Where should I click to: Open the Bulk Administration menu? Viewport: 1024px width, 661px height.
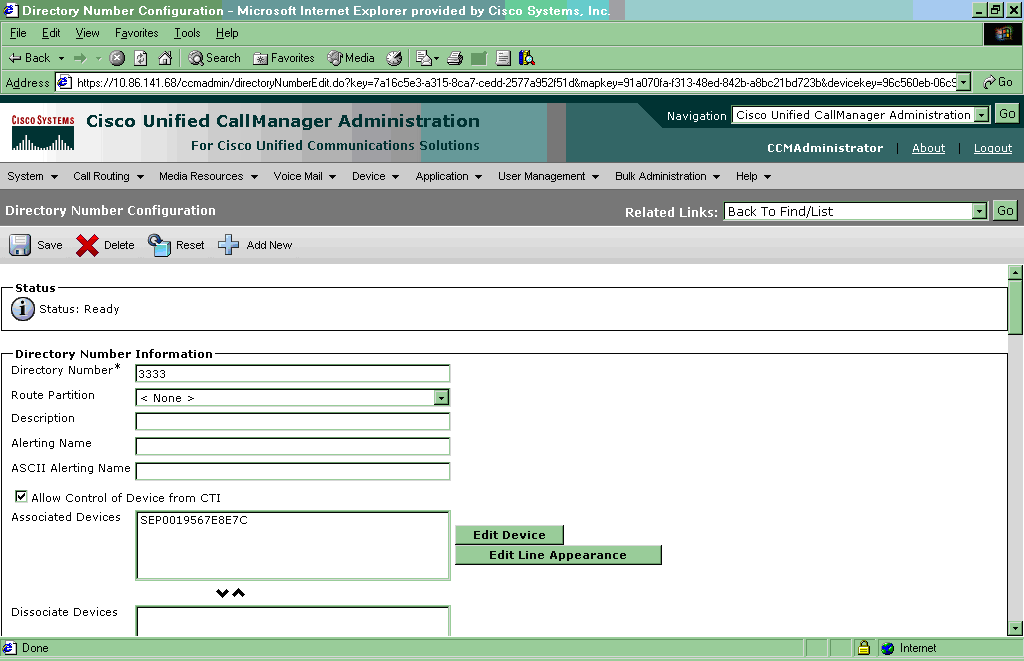667,176
